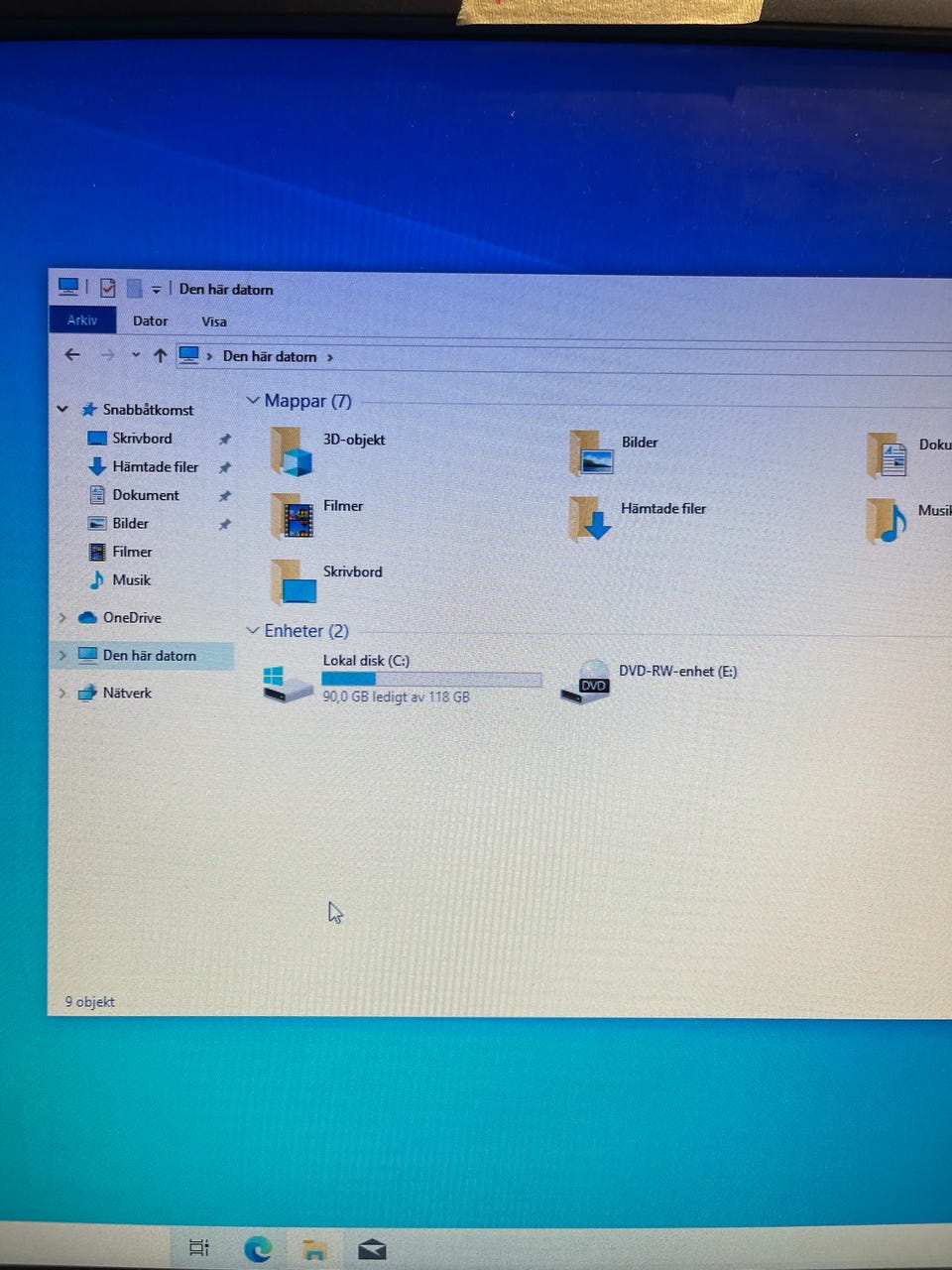Image resolution: width=952 pixels, height=1270 pixels.
Task: Open the Bilder folder icon
Action: click(x=592, y=453)
